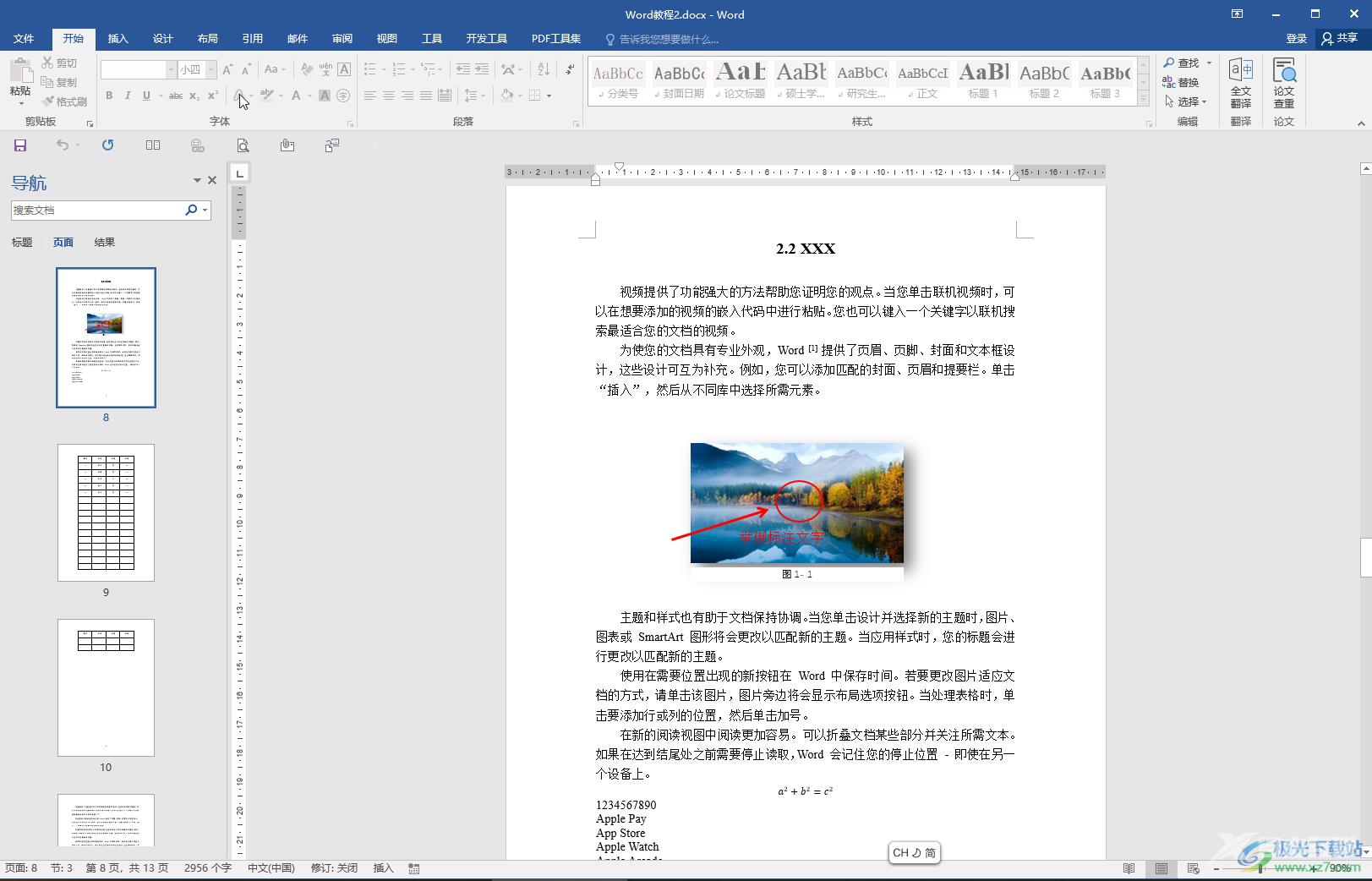The width and height of the screenshot is (1372, 881).
Task: Open the font color A button
Action: click(296, 96)
